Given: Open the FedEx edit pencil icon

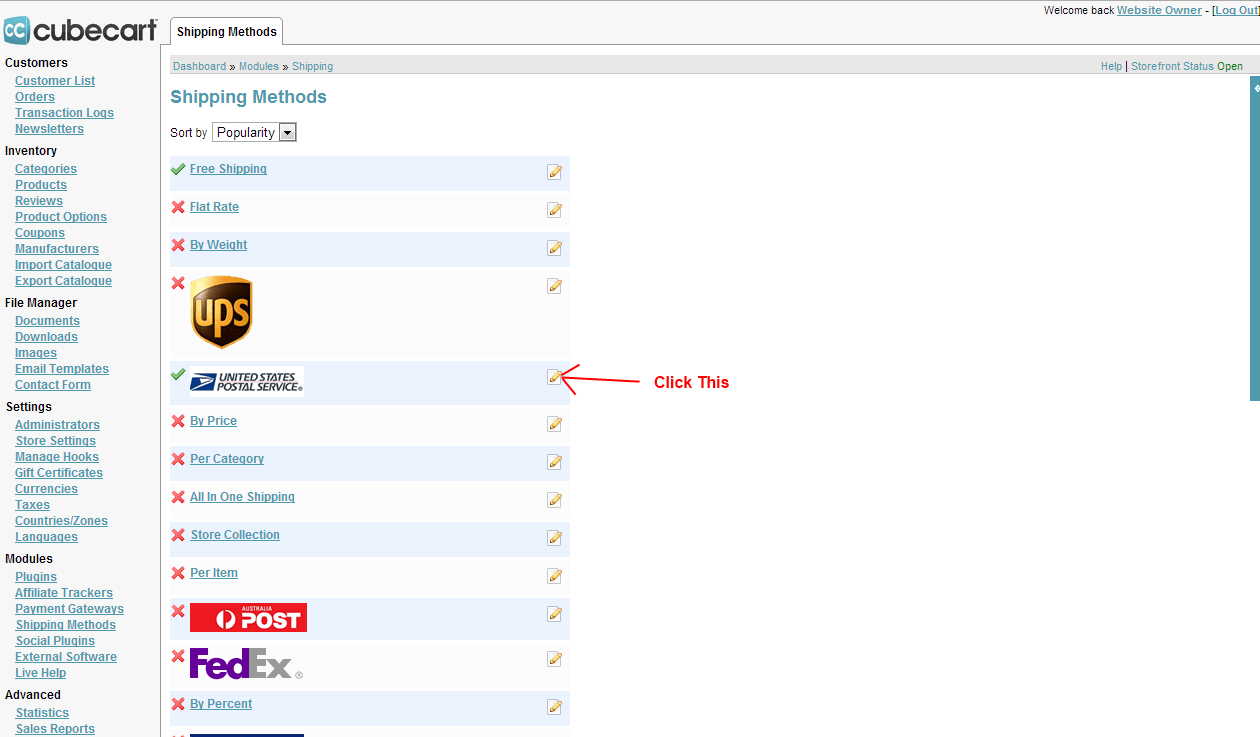Looking at the screenshot, I should coord(554,659).
